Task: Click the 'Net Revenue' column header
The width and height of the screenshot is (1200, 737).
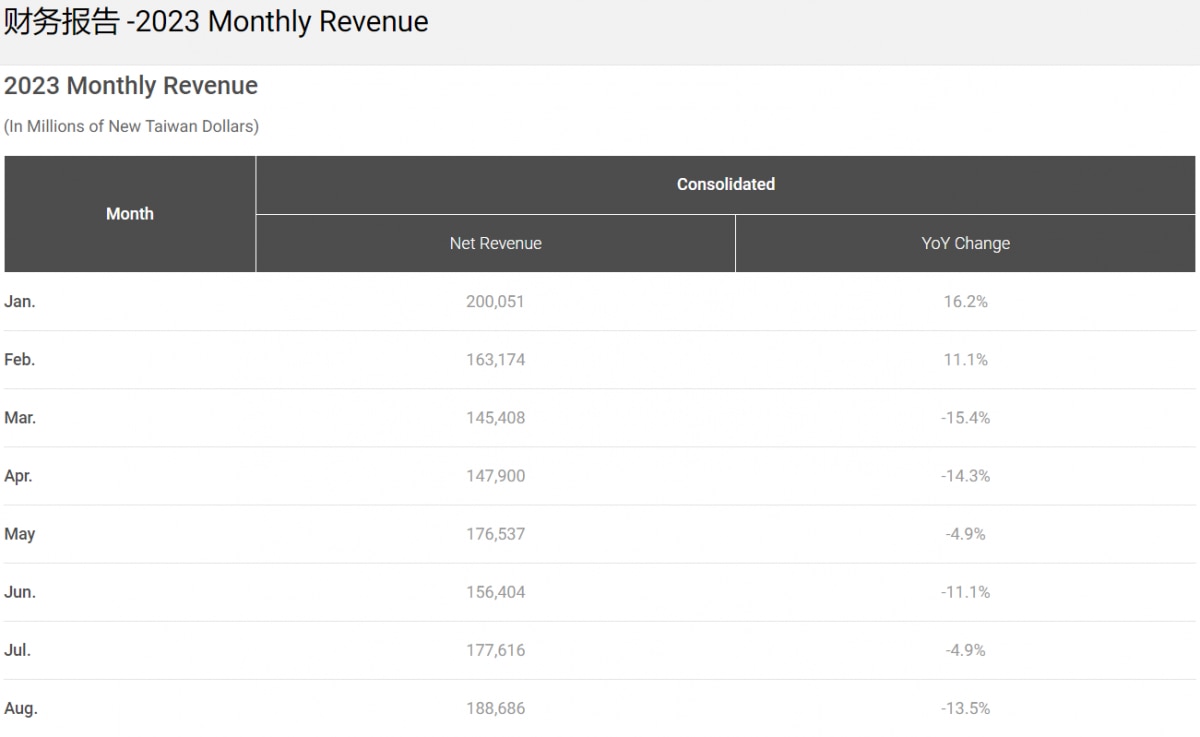Action: [495, 243]
